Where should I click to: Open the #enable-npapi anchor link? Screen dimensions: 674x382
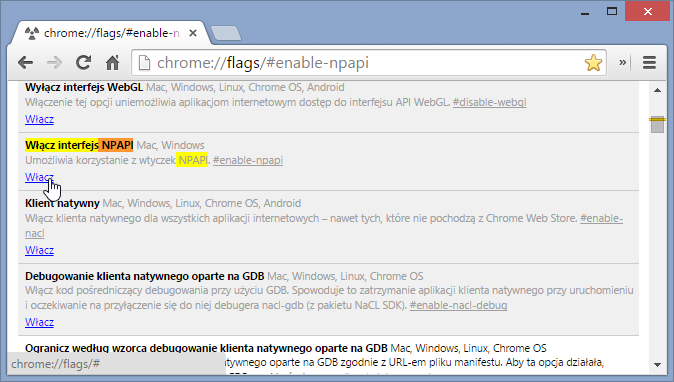[x=248, y=160]
